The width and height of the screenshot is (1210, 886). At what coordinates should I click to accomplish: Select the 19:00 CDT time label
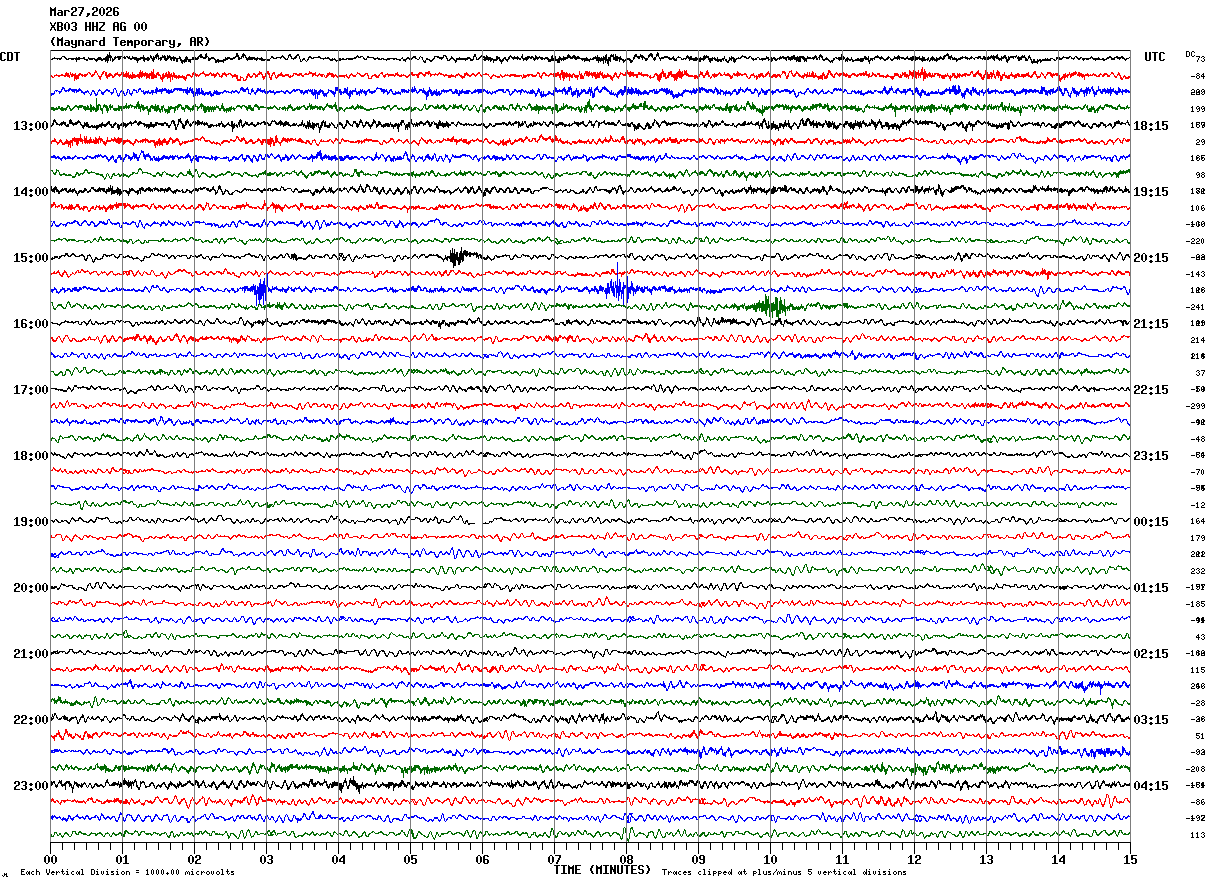click(x=30, y=522)
